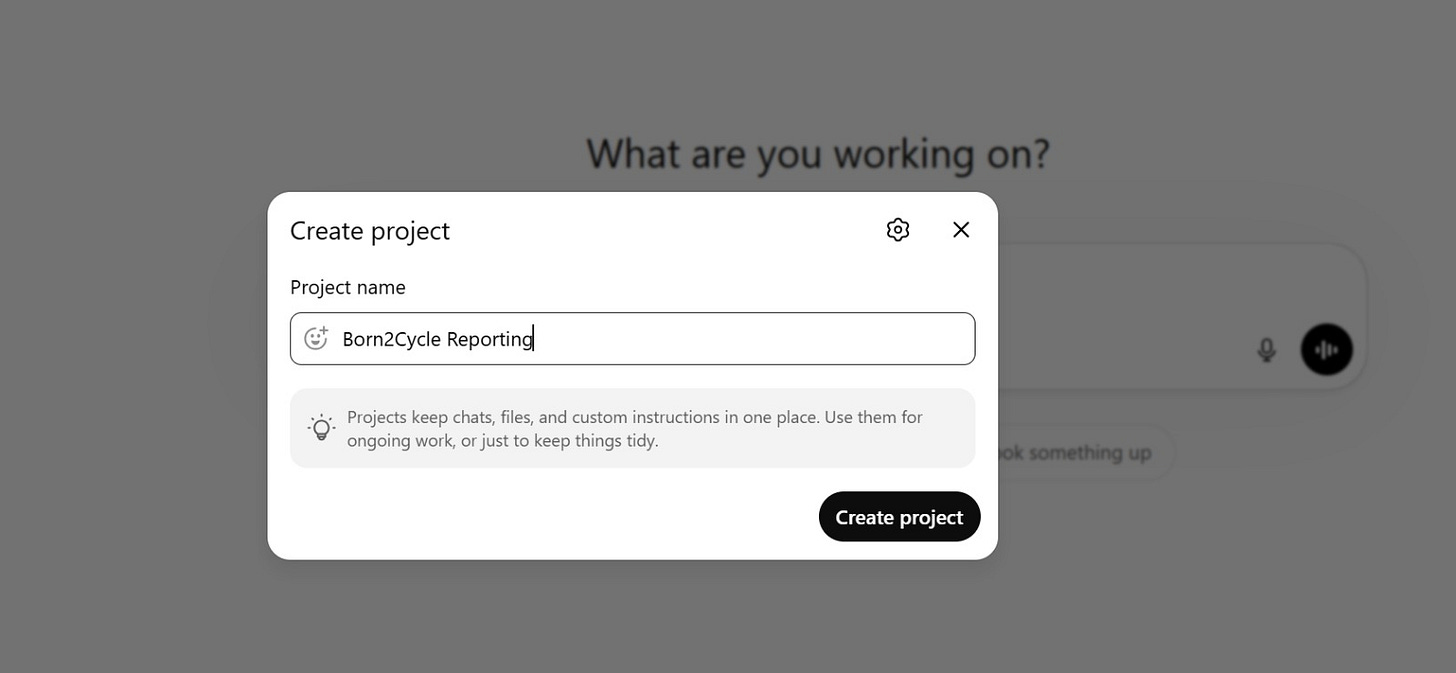Start dictation with the microphone icon

click(1266, 350)
